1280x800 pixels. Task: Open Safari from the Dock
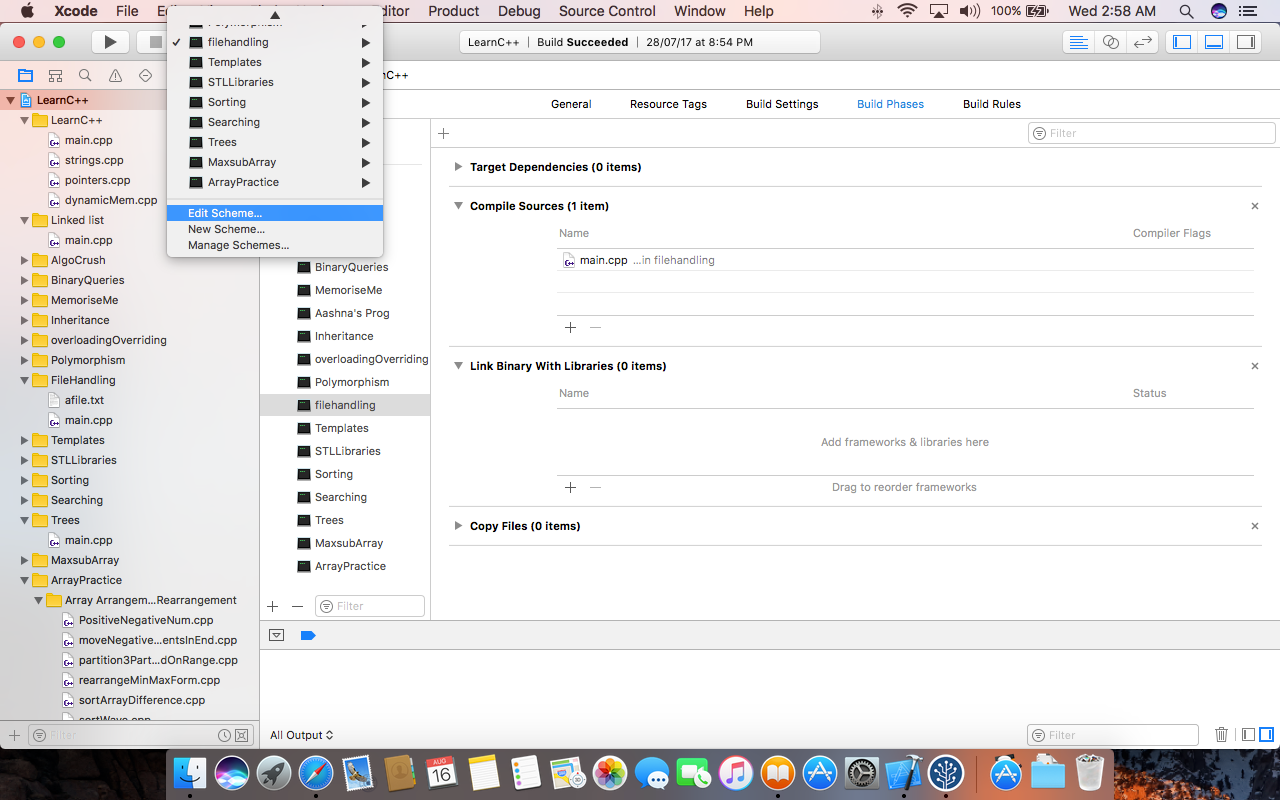click(x=316, y=773)
